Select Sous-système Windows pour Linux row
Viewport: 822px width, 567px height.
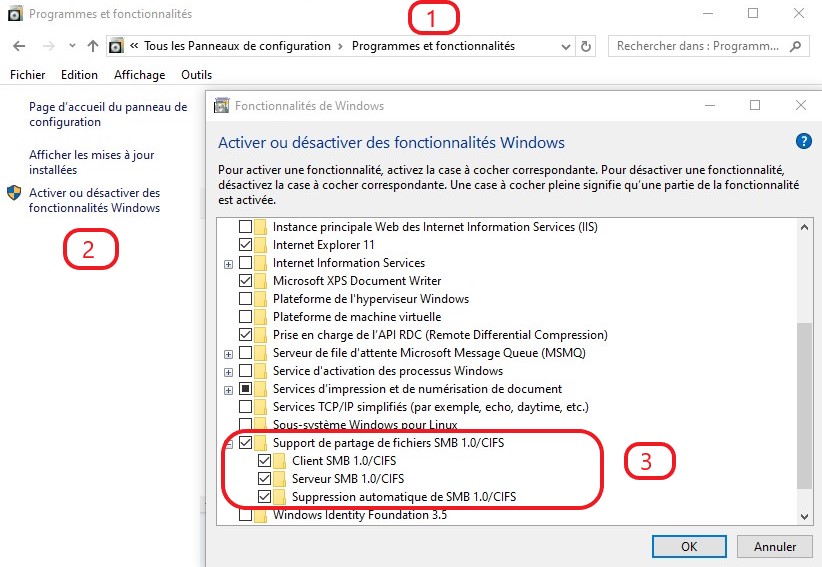click(365, 424)
